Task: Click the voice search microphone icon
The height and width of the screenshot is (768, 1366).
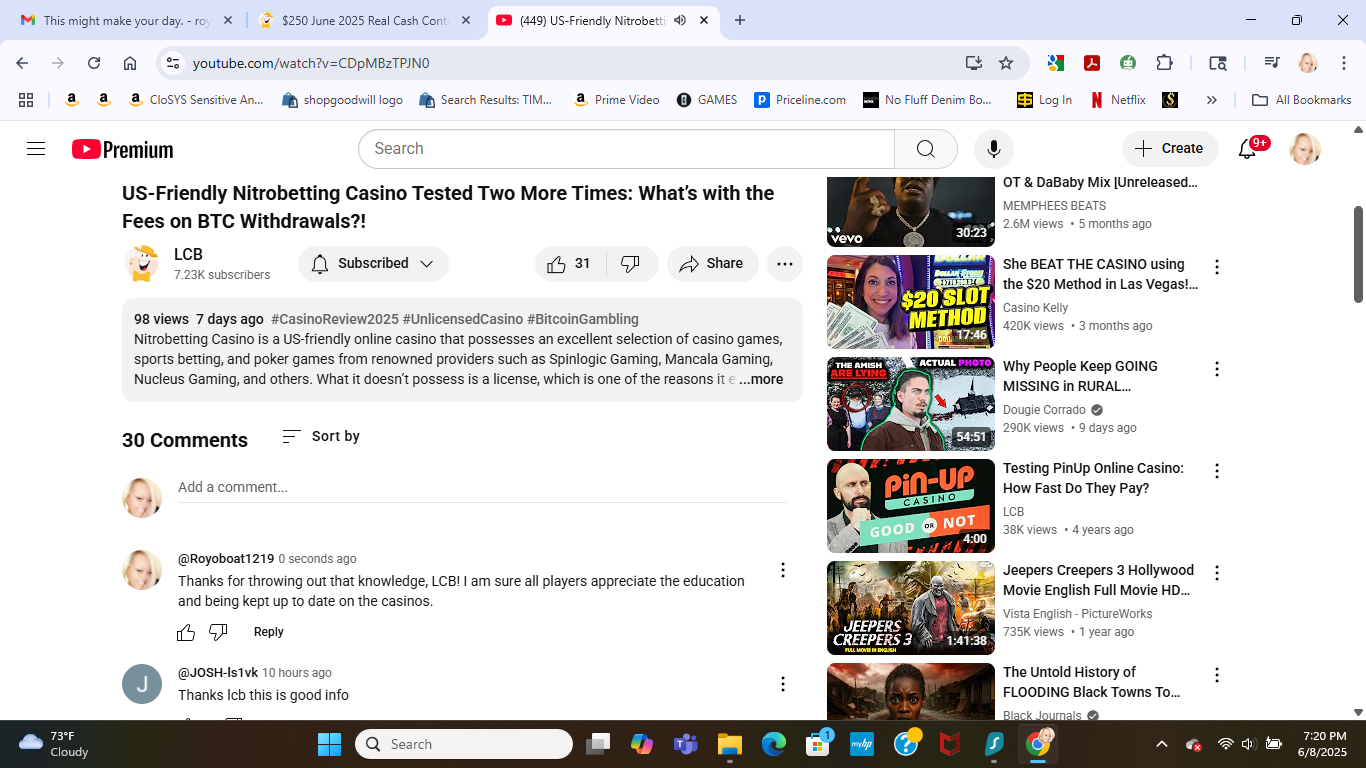Action: point(993,149)
